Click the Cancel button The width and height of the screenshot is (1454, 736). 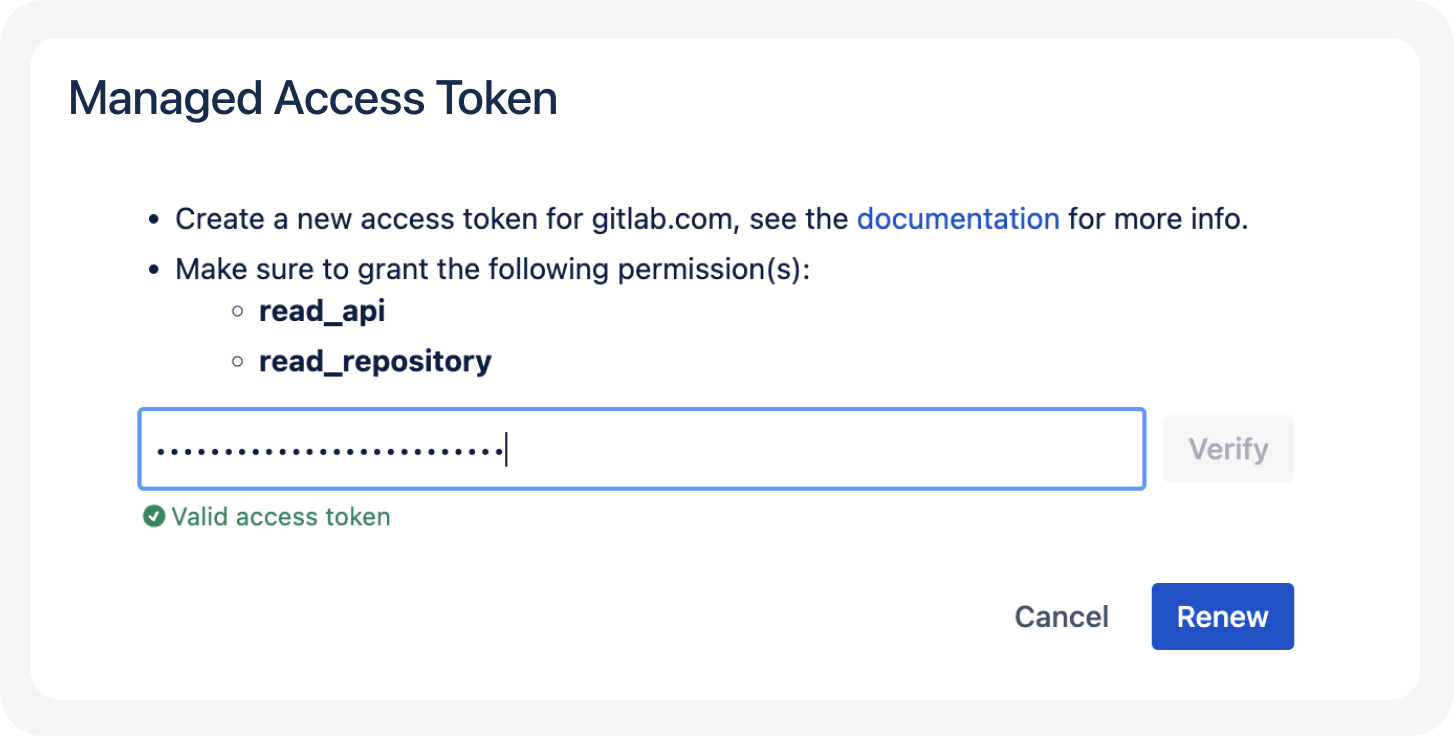[x=1061, y=616]
